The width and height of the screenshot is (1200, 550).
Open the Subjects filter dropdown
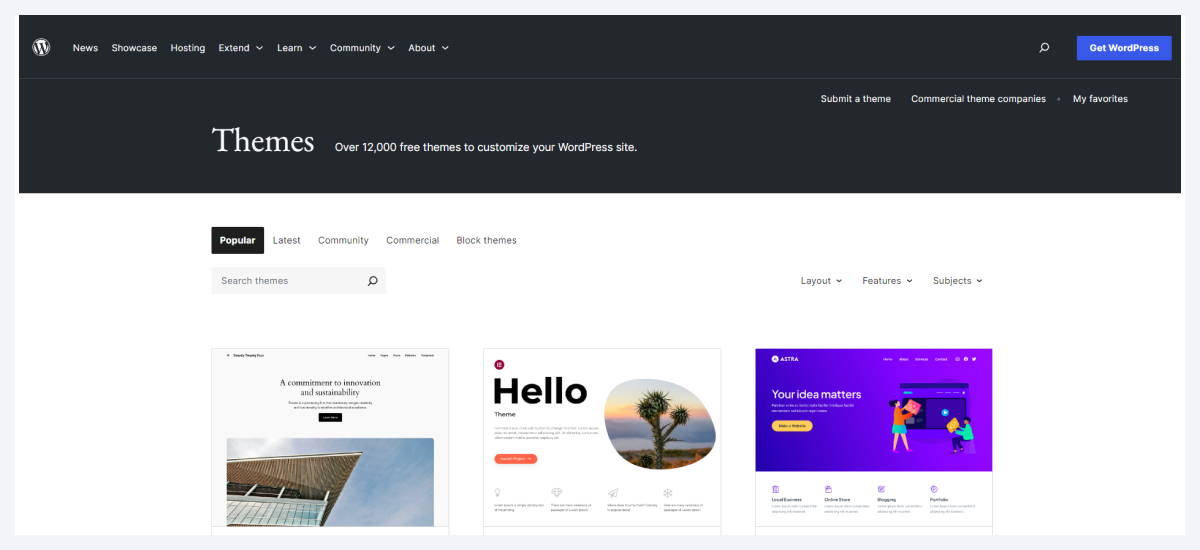pyautogui.click(x=958, y=281)
